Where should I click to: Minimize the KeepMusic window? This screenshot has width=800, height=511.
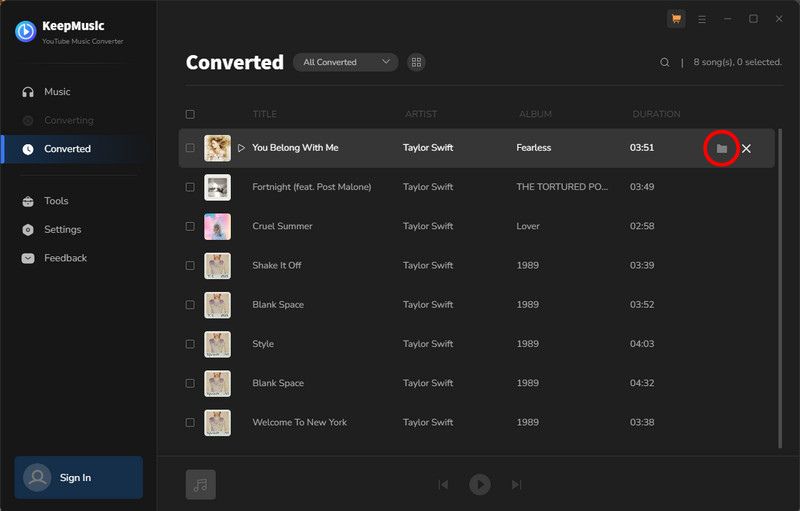[x=728, y=19]
